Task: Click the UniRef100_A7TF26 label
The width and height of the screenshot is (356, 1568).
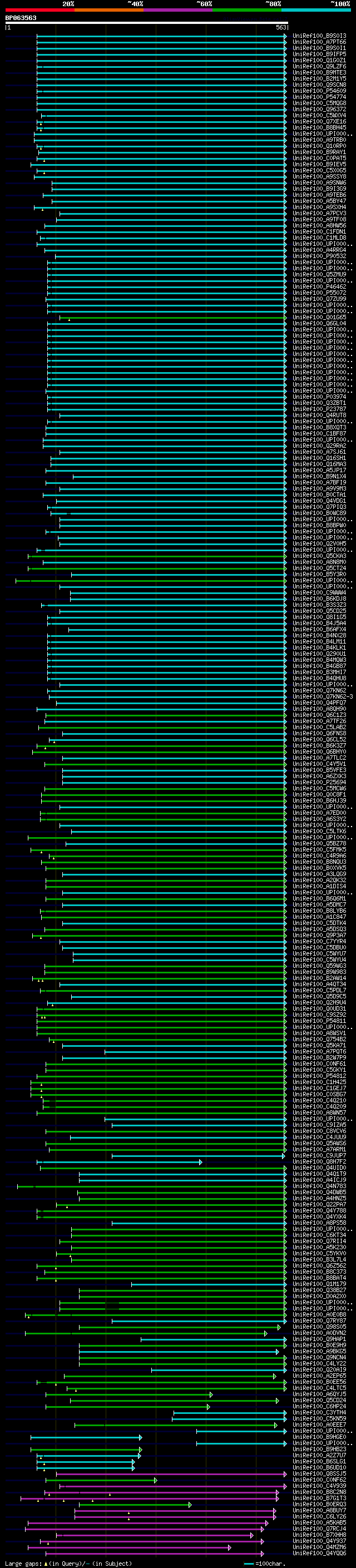Action: click(319, 721)
